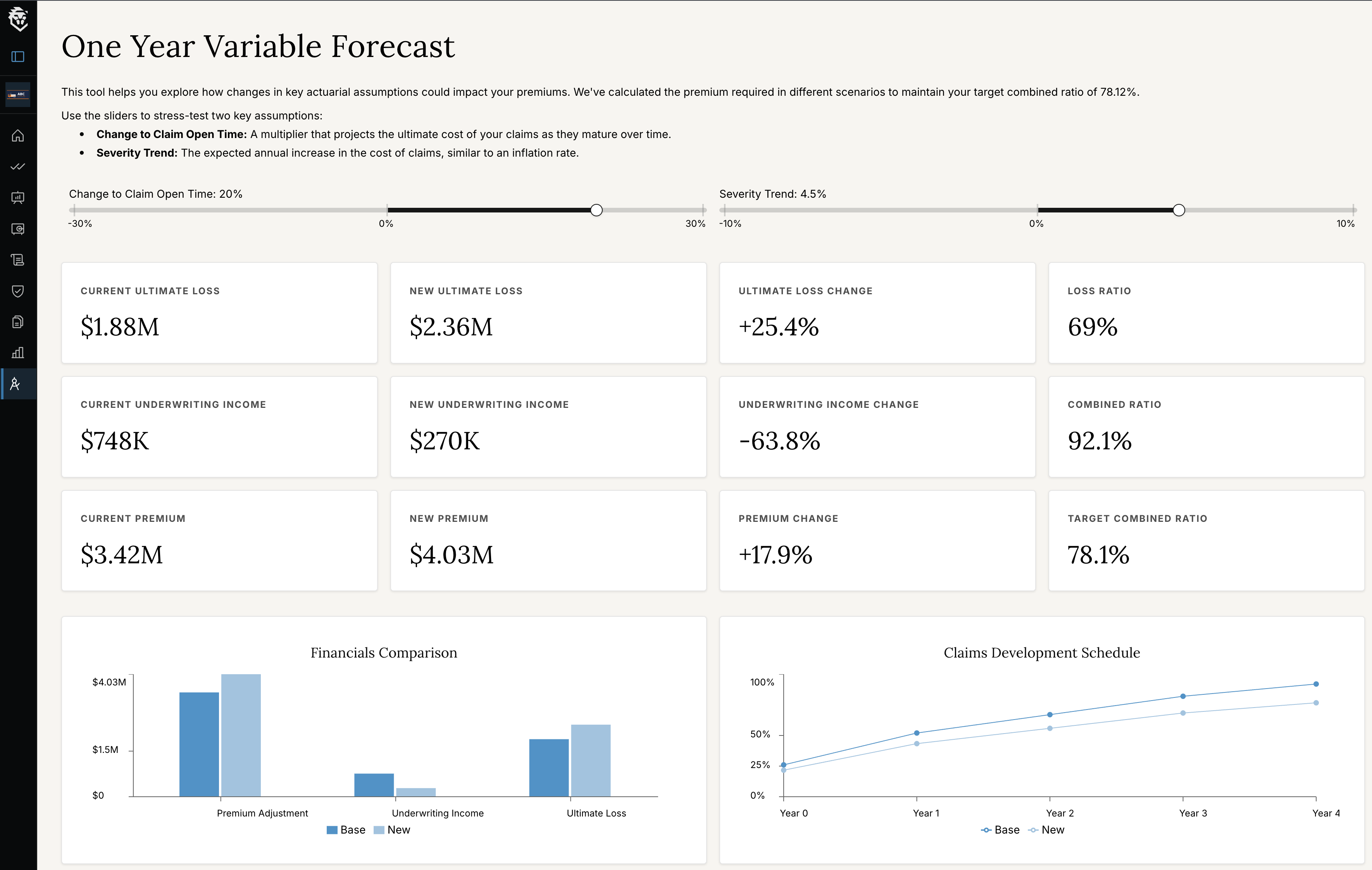1372x870 pixels.
Task: Click the New Ultimate Loss bar
Action: [591, 761]
